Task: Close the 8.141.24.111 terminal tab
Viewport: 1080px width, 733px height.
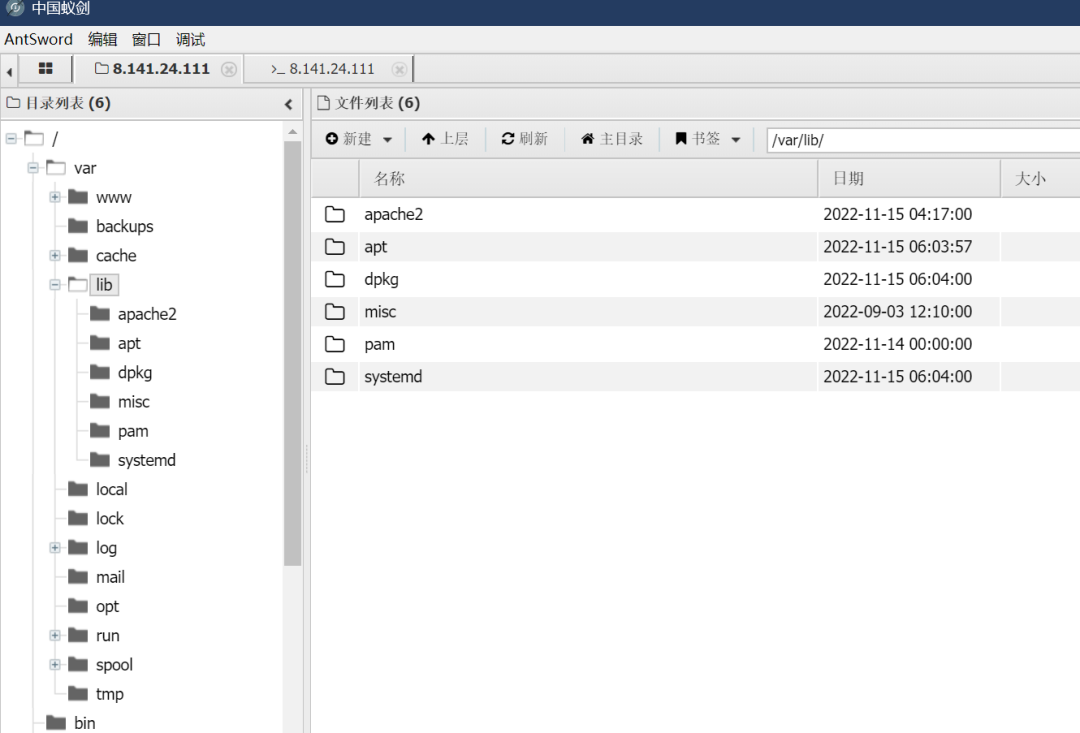Action: point(399,69)
